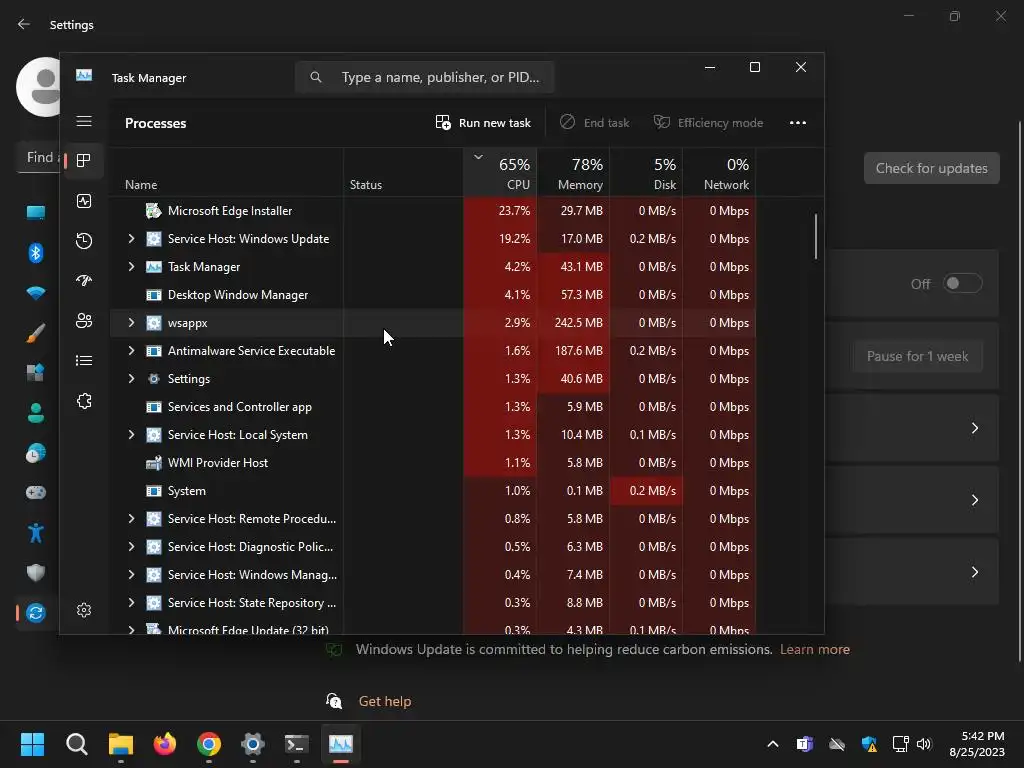Viewport: 1024px width, 768px height.
Task: Open the Windows Start menu
Action: coord(32,744)
